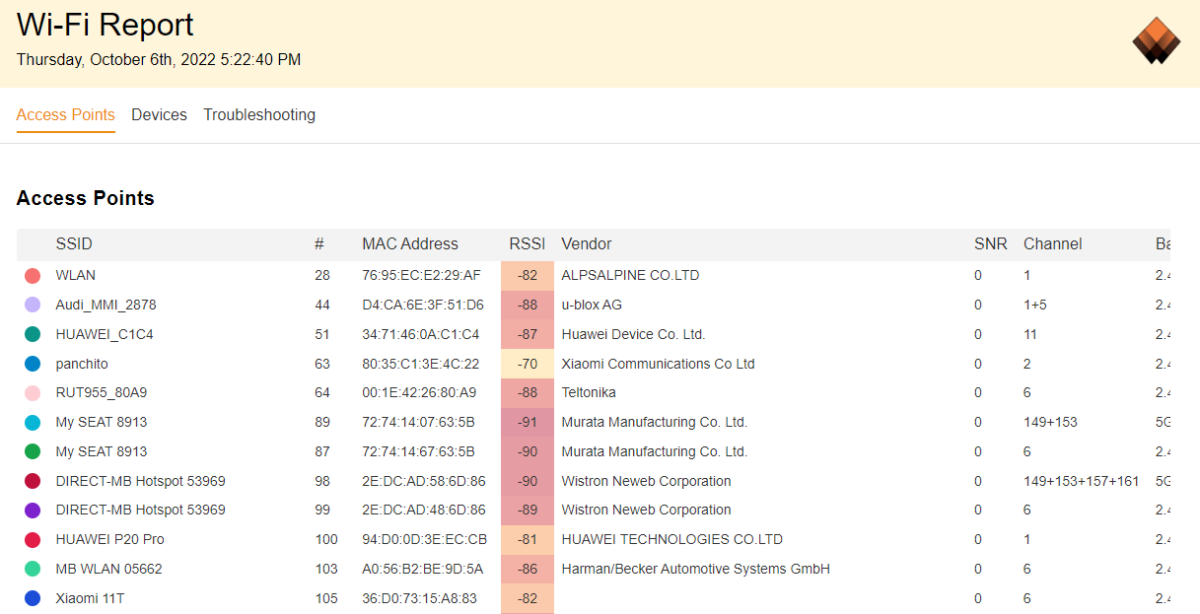The width and height of the screenshot is (1200, 614).
Task: Click the Channel column header
Action: (1052, 244)
